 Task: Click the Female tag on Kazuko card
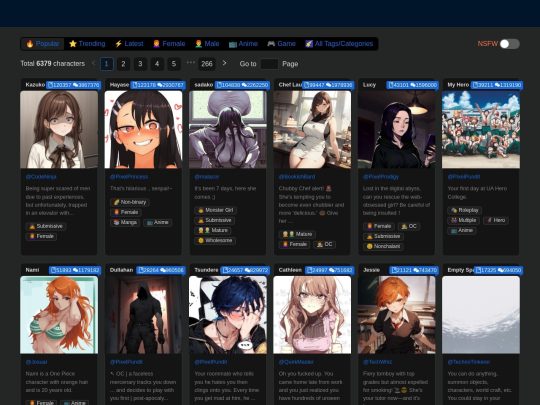click(x=41, y=236)
